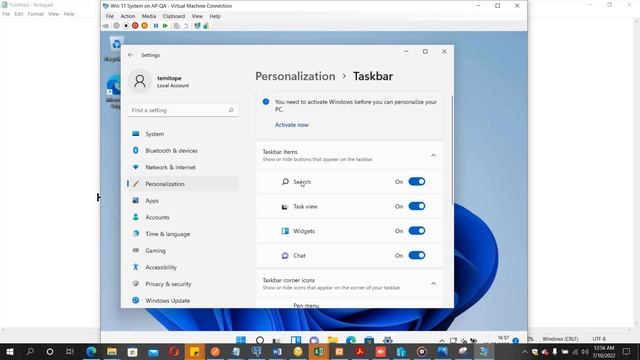Click the red Shut Down VM toolbar icon

135,26
